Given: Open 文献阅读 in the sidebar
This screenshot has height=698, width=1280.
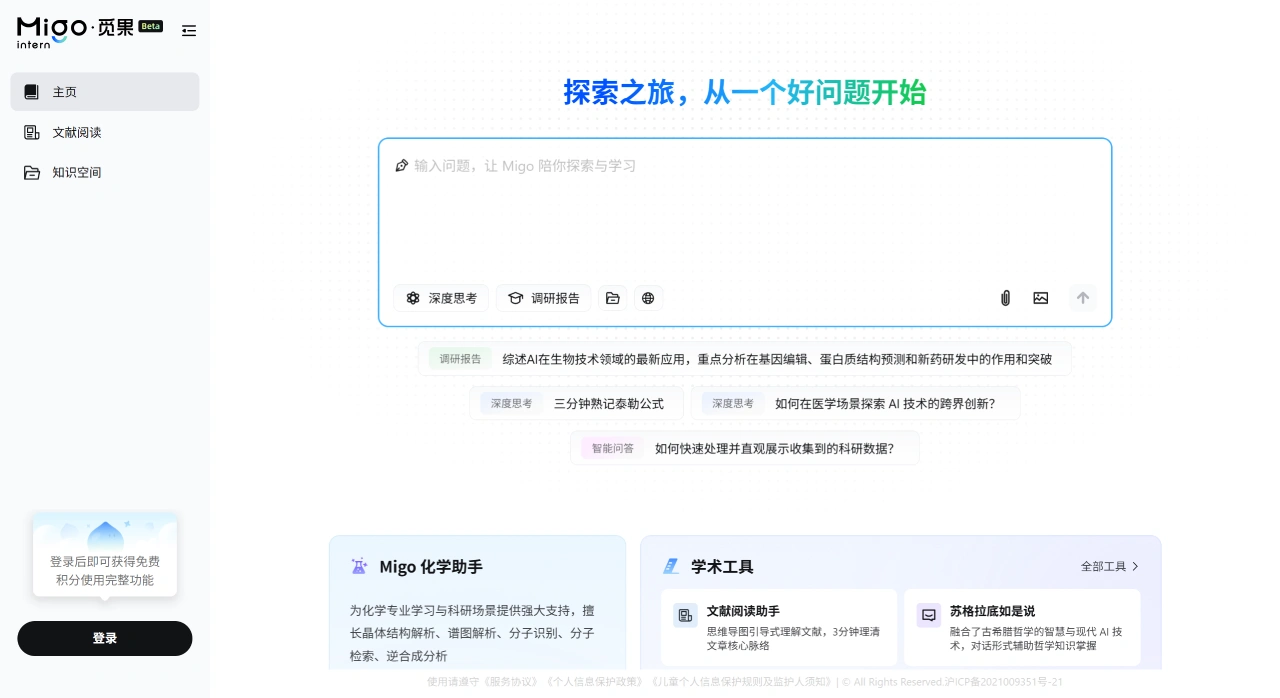Looking at the screenshot, I should (x=105, y=132).
